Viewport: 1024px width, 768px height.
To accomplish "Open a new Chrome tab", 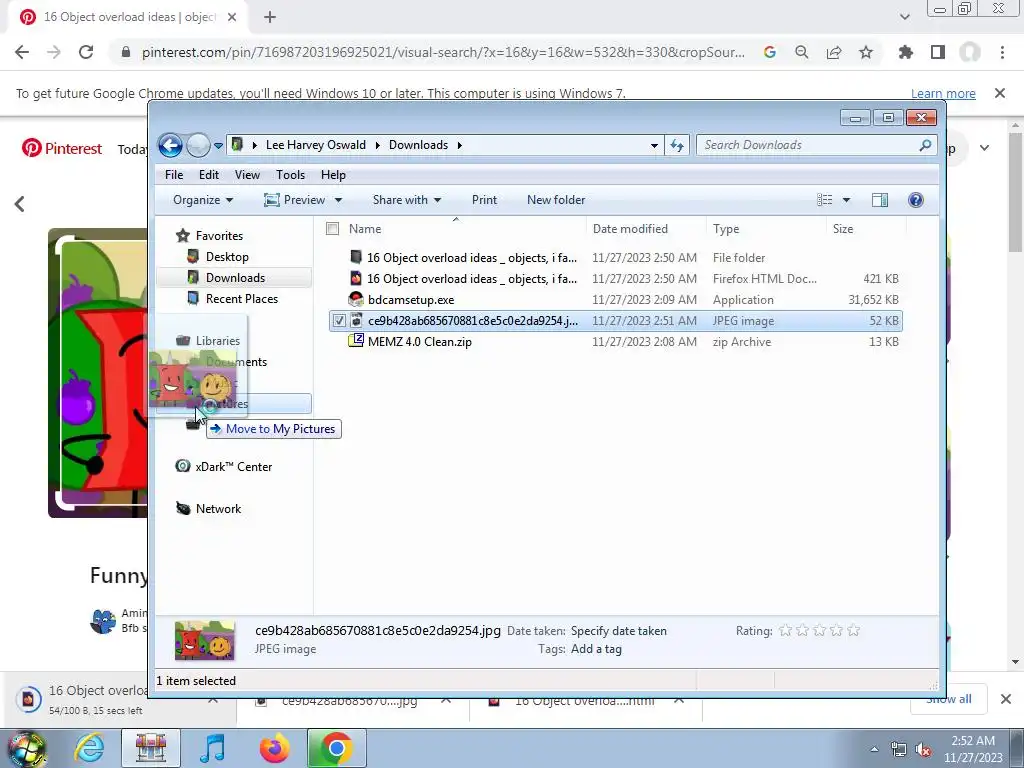I will (x=270, y=17).
